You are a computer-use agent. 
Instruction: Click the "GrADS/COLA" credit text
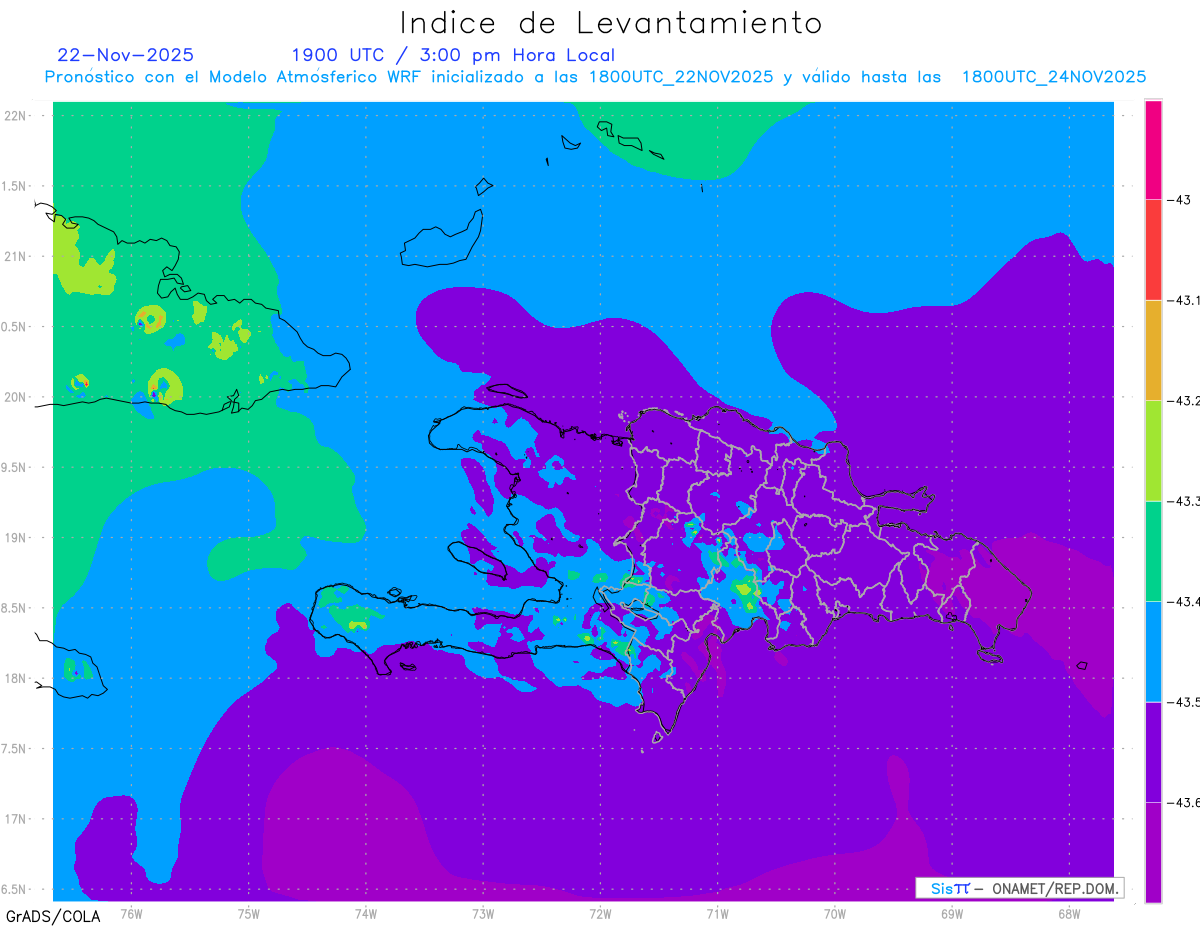[x=51, y=916]
